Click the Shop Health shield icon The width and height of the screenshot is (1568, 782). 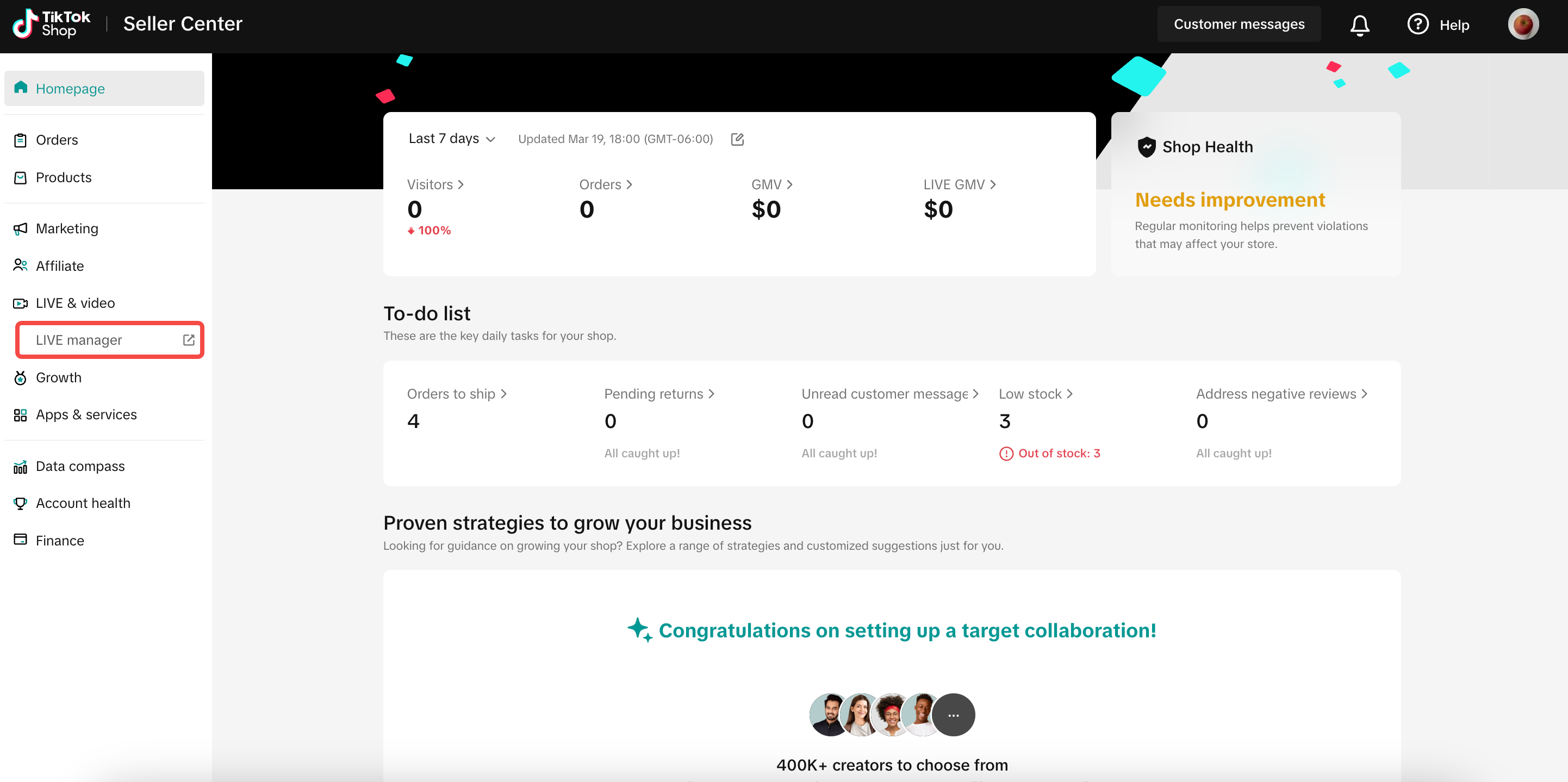(x=1147, y=147)
